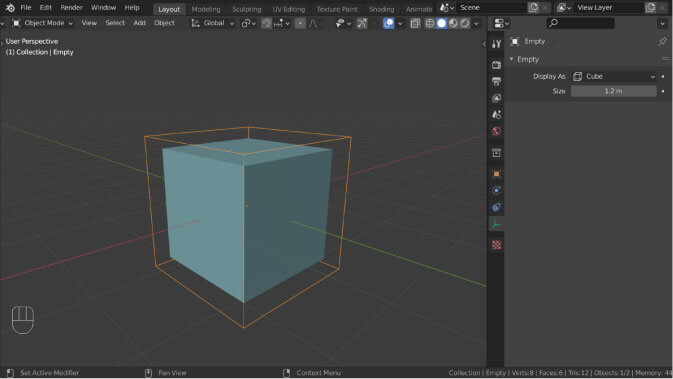Image resolution: width=673 pixels, height=379 pixels.
Task: Click the Blender logo menu icon
Action: [10, 8]
